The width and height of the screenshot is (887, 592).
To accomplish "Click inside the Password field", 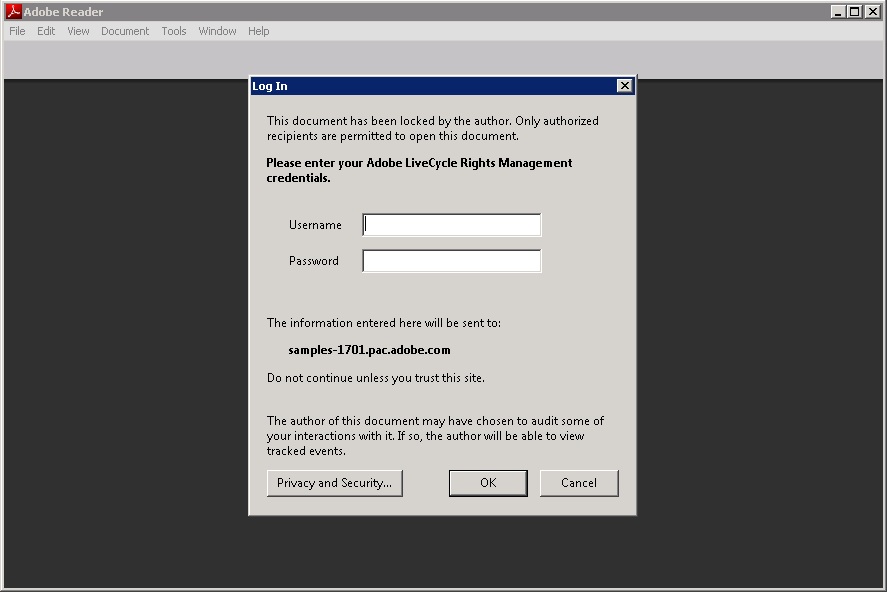I will (451, 260).
